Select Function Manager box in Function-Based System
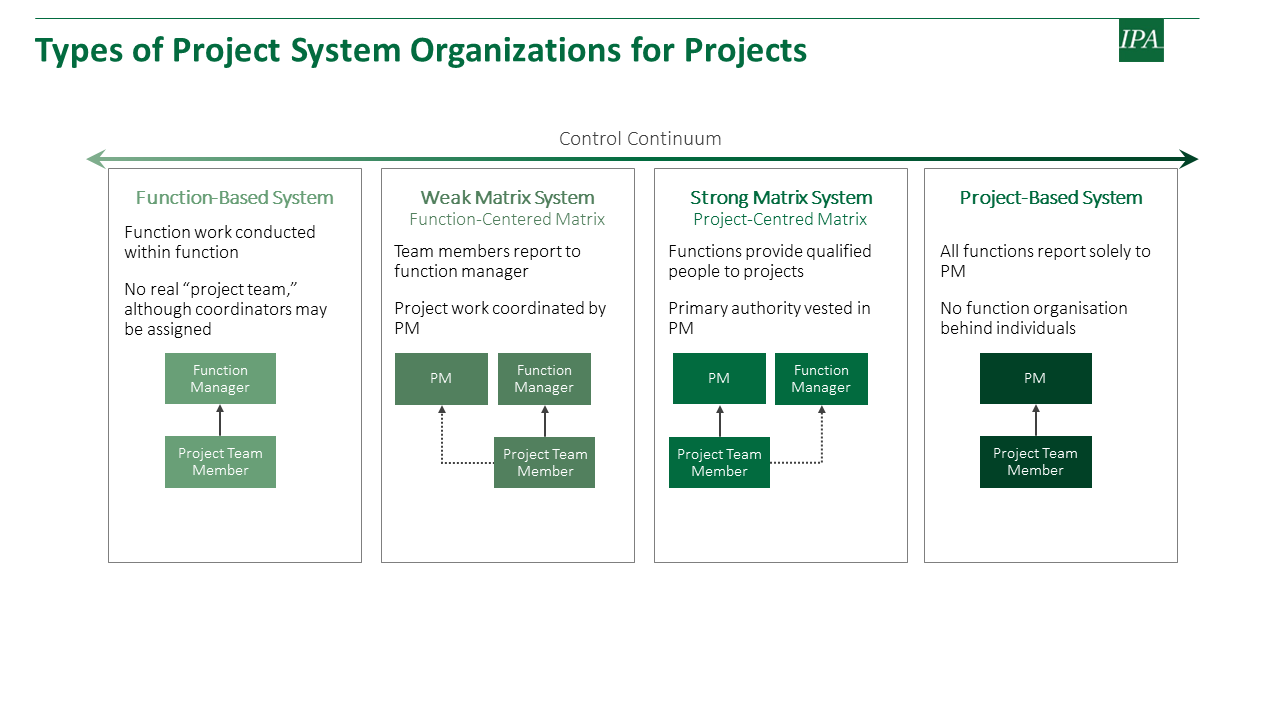 click(x=220, y=379)
